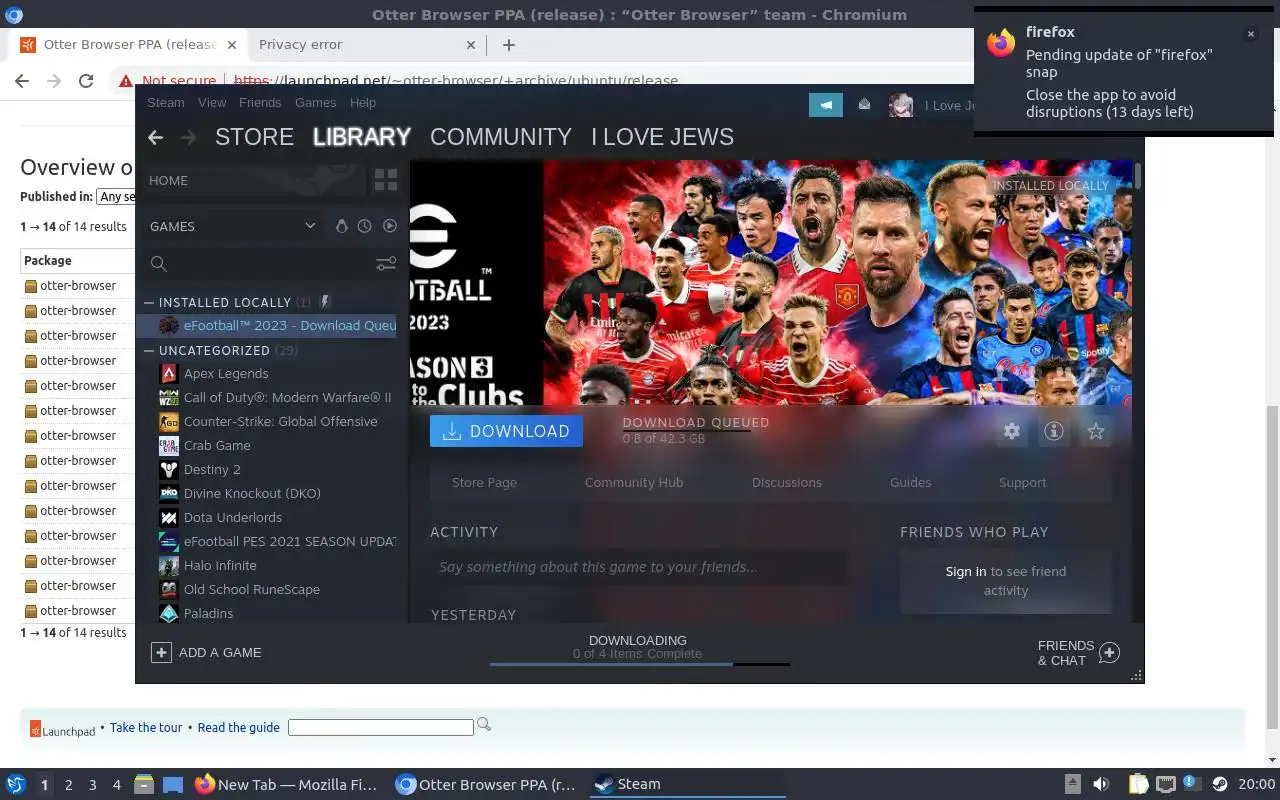Expand the GAMES filter dropdown

pyautogui.click(x=310, y=226)
